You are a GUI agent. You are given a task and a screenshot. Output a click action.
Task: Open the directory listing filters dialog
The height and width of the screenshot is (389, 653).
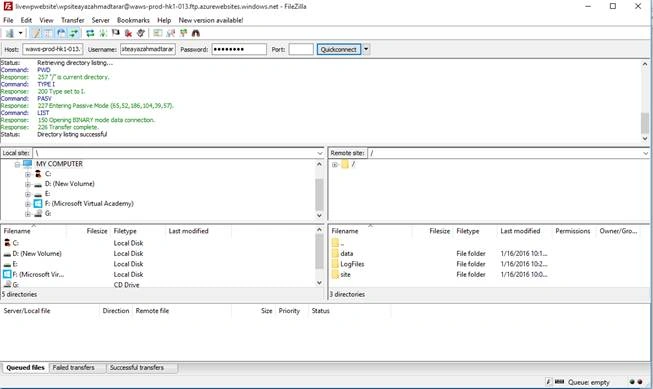coord(157,33)
